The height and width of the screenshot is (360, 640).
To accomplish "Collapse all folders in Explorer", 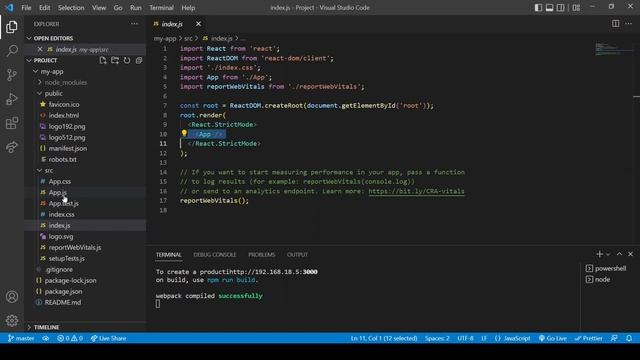I will [139, 60].
